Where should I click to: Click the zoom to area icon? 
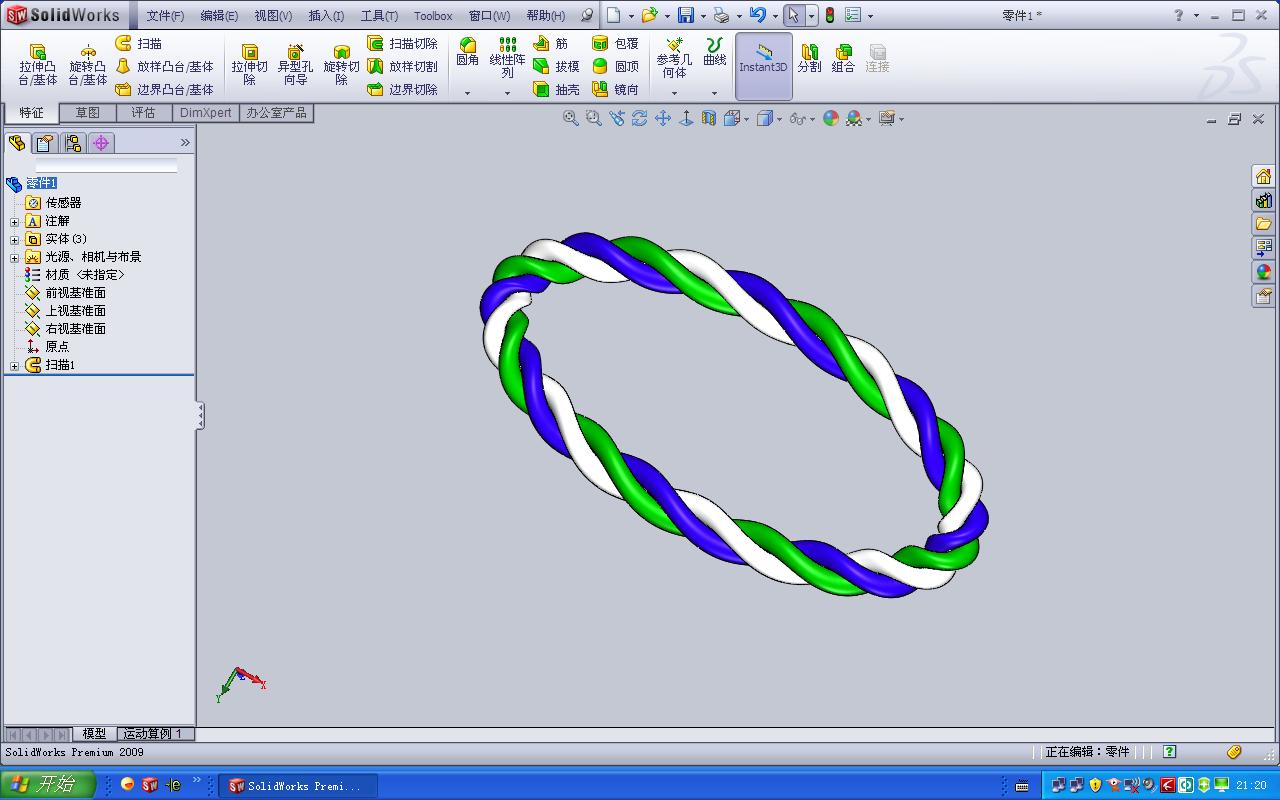click(594, 118)
